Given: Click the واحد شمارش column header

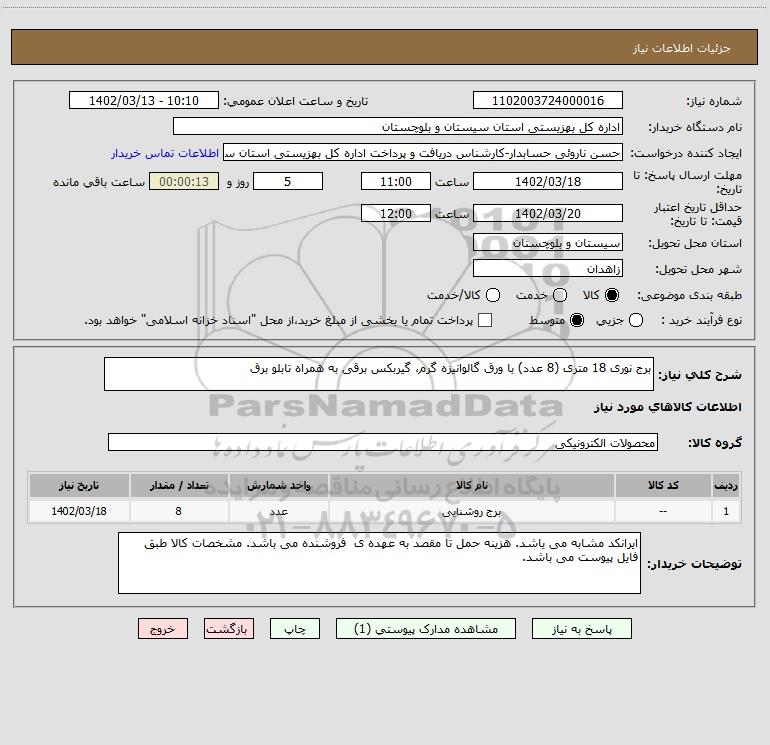Looking at the screenshot, I should tap(278, 485).
